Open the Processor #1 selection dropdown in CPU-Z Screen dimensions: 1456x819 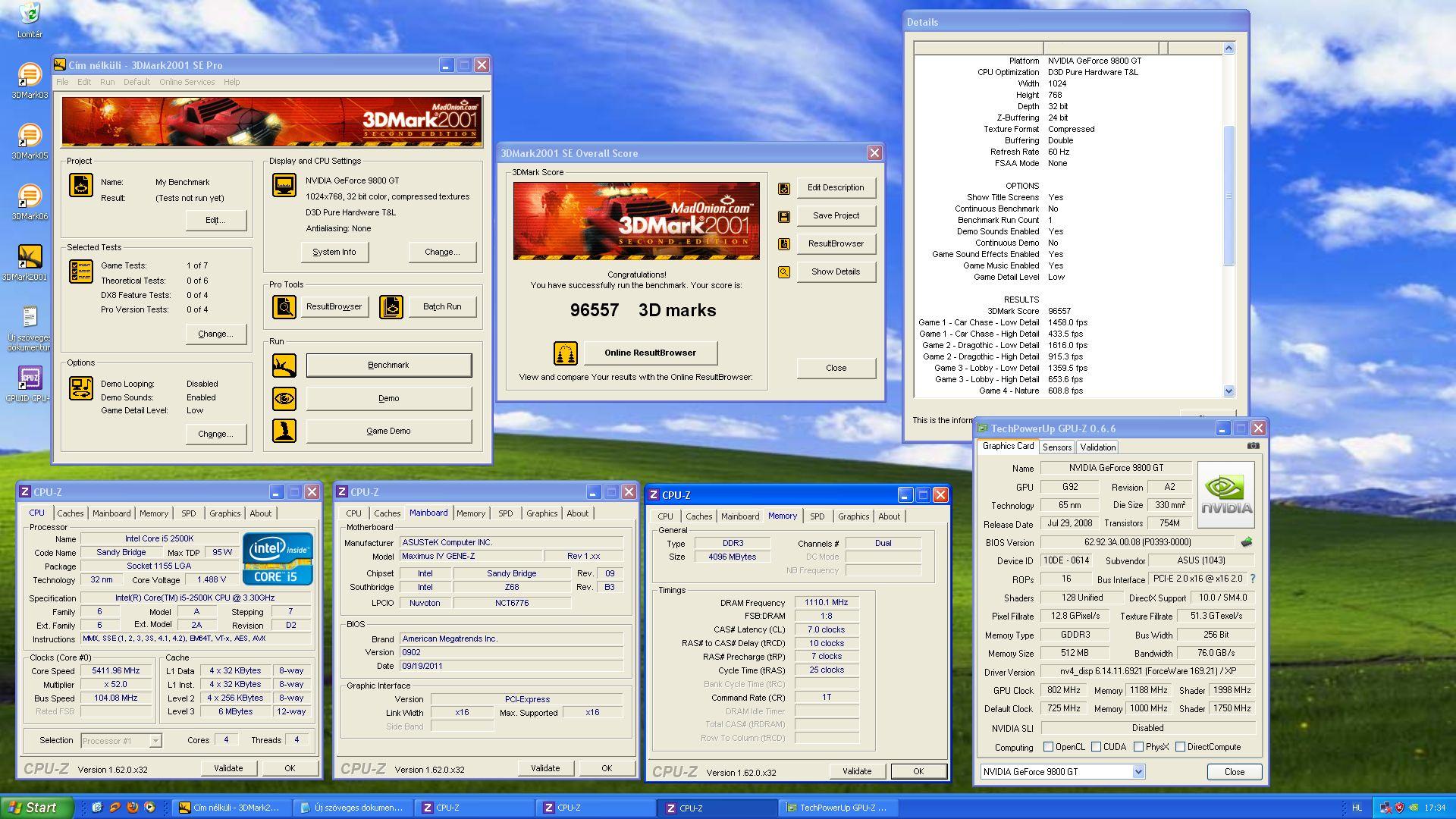pos(155,741)
